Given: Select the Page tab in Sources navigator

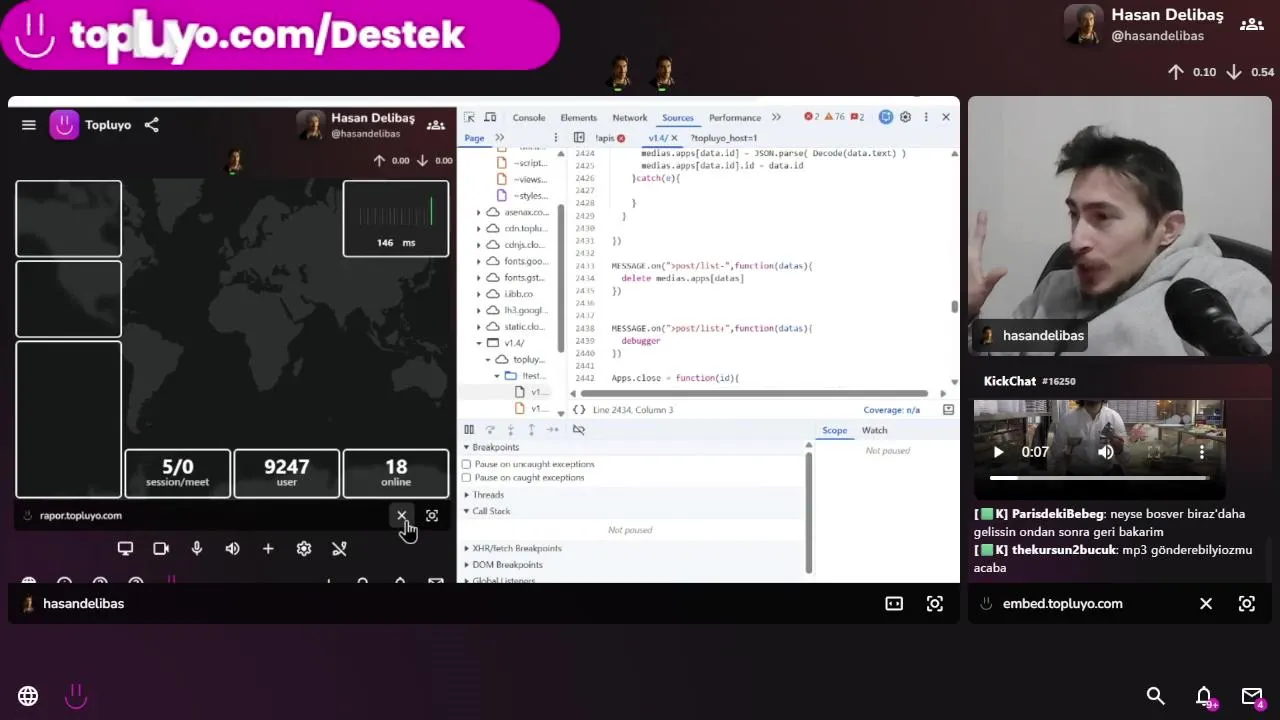Looking at the screenshot, I should click(474, 138).
